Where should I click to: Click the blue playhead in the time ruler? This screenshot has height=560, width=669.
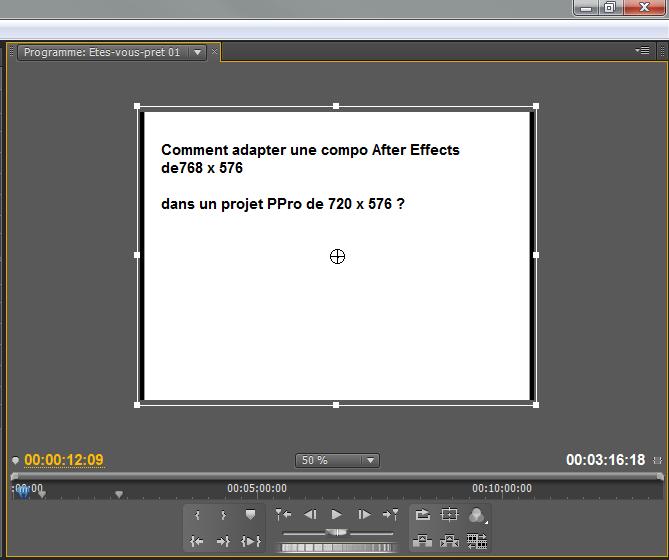(23, 492)
